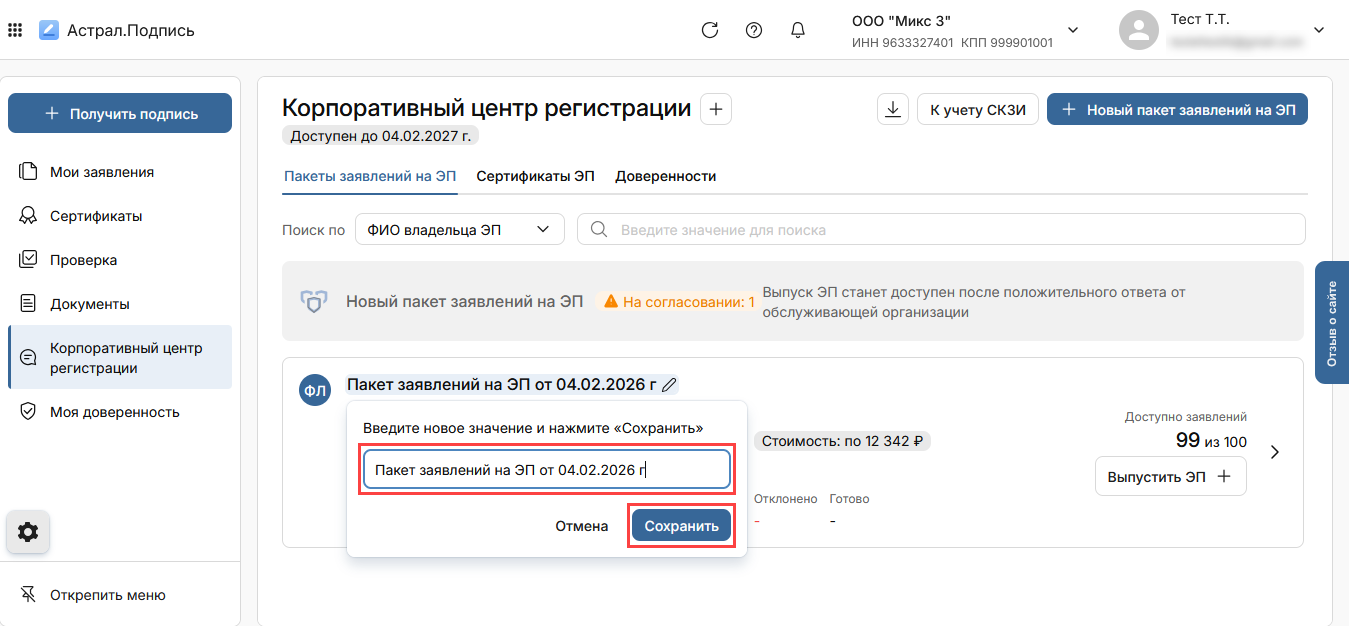
Task: Open Мои заявления in sidebar
Action: point(101,172)
